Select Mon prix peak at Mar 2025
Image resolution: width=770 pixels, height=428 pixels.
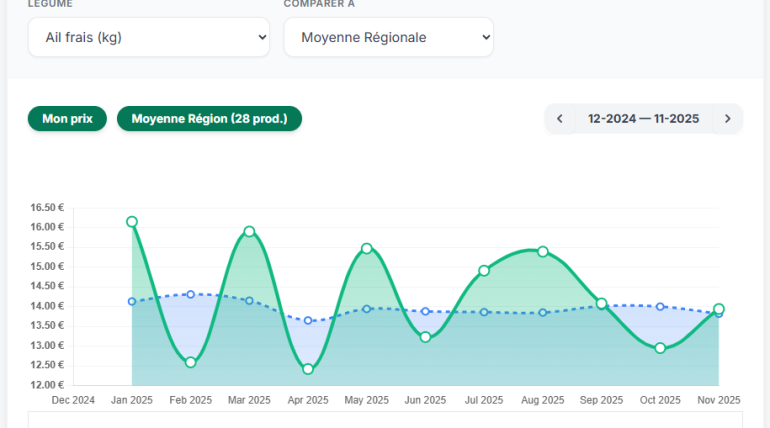[x=249, y=231]
